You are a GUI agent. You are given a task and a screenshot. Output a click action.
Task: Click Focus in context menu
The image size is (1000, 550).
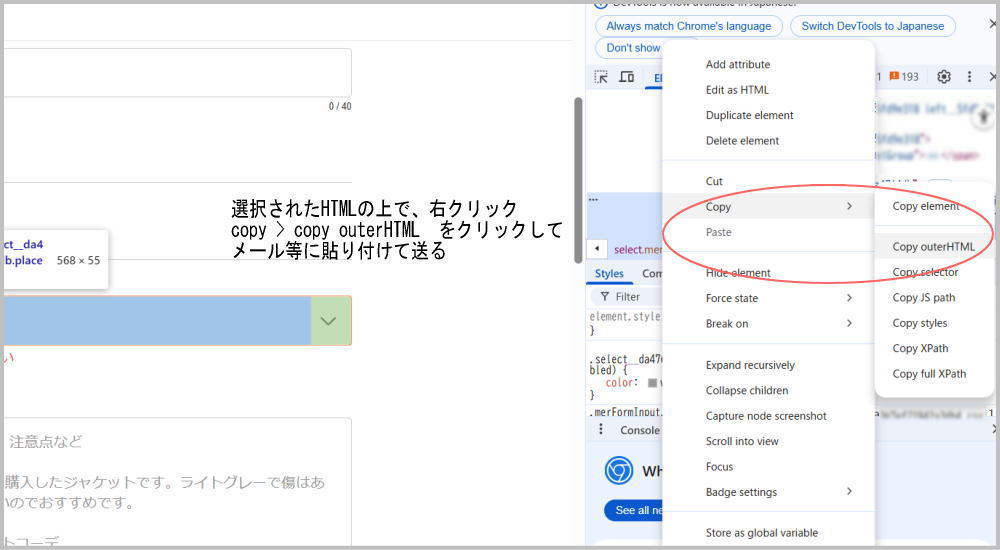coord(719,467)
